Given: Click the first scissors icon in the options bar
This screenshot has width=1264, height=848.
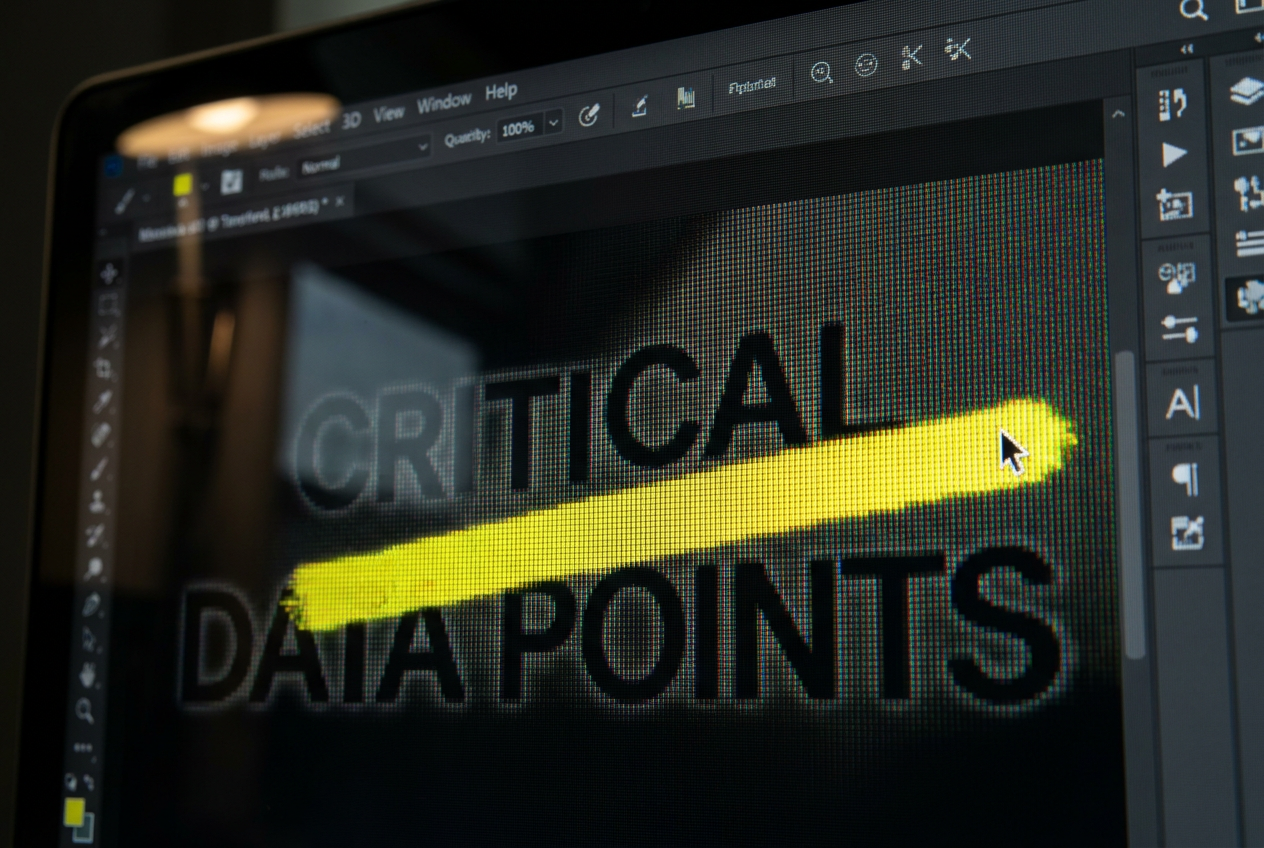Looking at the screenshot, I should [x=911, y=57].
